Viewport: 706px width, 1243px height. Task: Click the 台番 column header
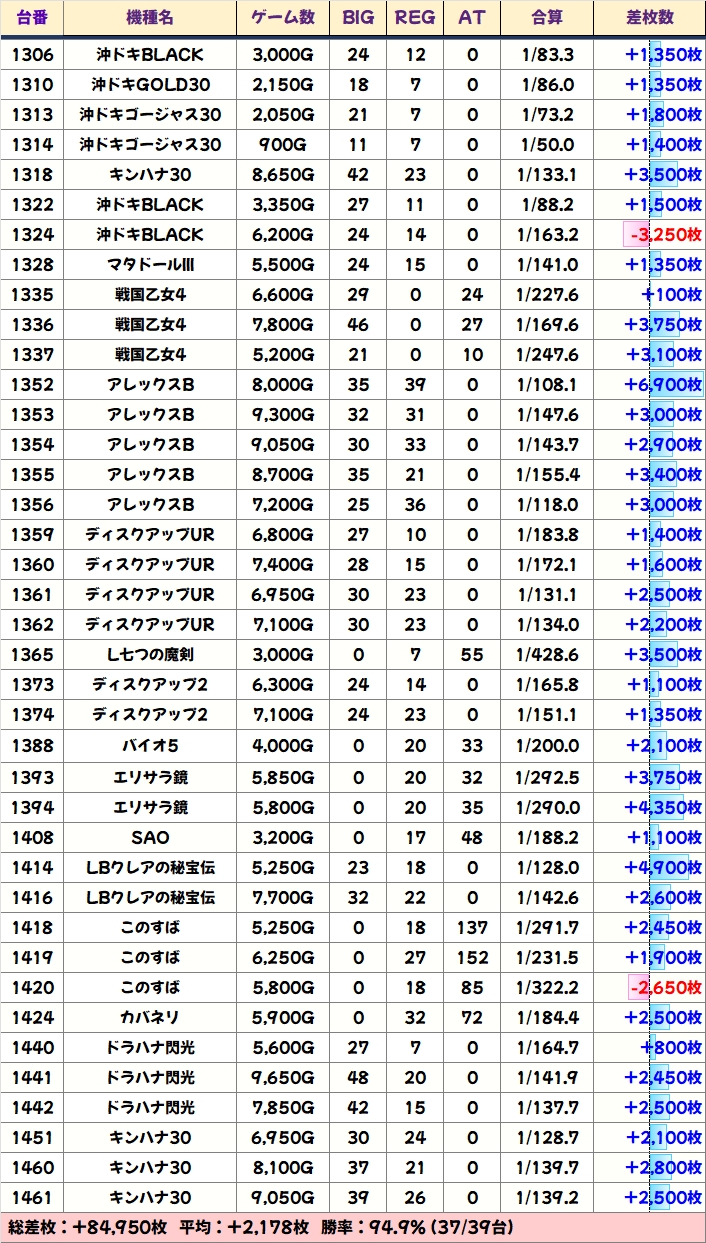(32, 18)
